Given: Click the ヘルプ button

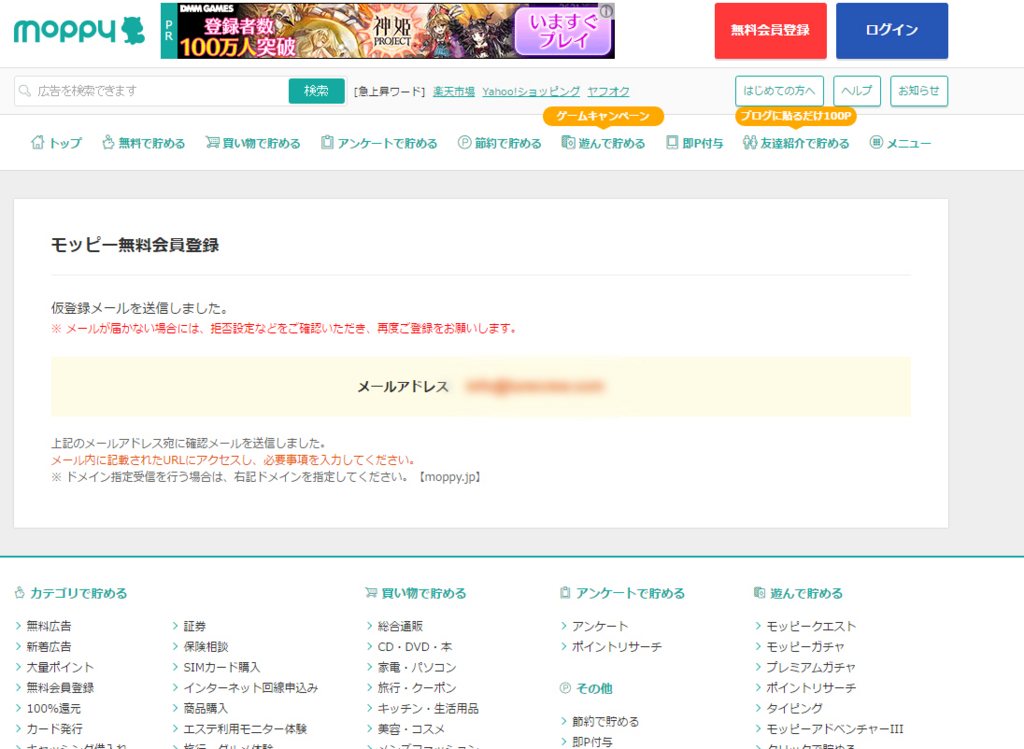Looking at the screenshot, I should pos(857,91).
